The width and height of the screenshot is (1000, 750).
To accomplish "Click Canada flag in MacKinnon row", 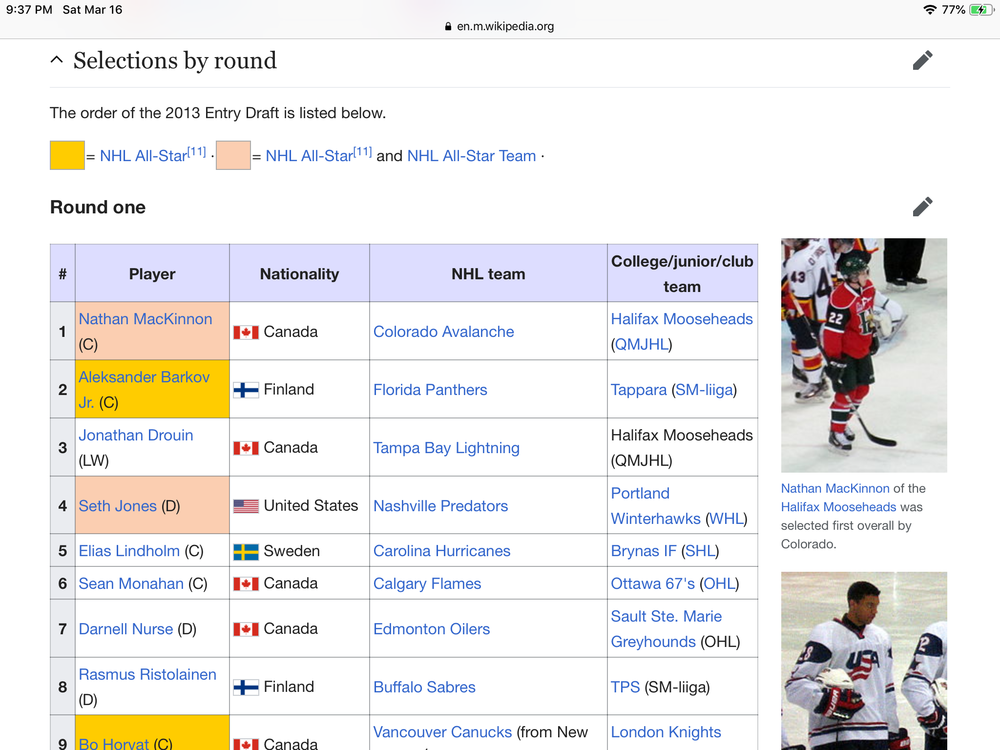I will pos(246,332).
